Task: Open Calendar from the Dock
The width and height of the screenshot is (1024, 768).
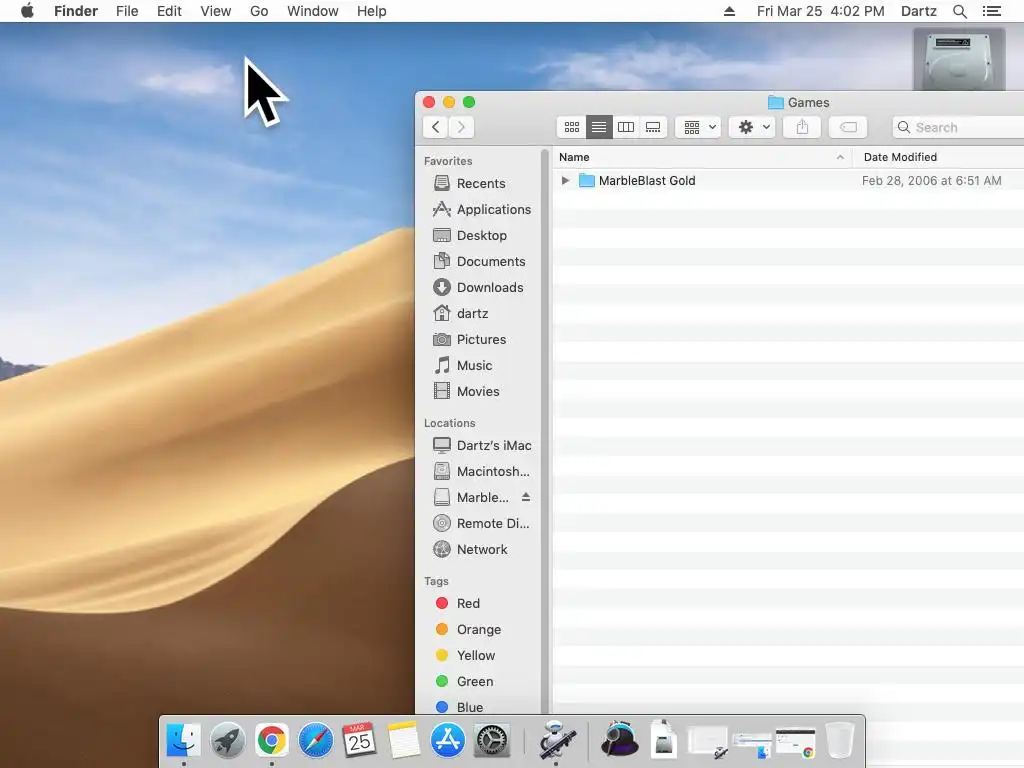Action: 359,741
